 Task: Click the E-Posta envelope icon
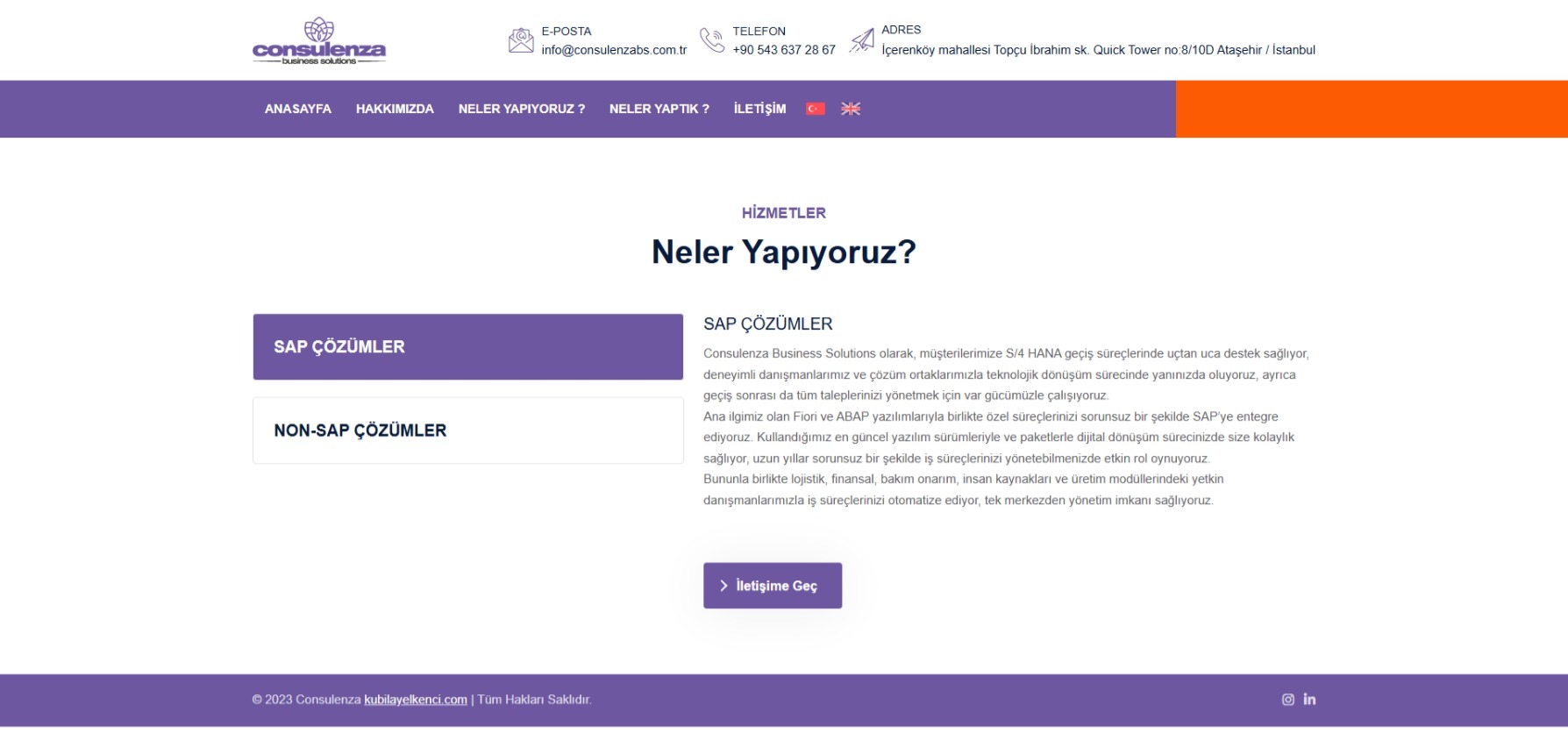[521, 40]
